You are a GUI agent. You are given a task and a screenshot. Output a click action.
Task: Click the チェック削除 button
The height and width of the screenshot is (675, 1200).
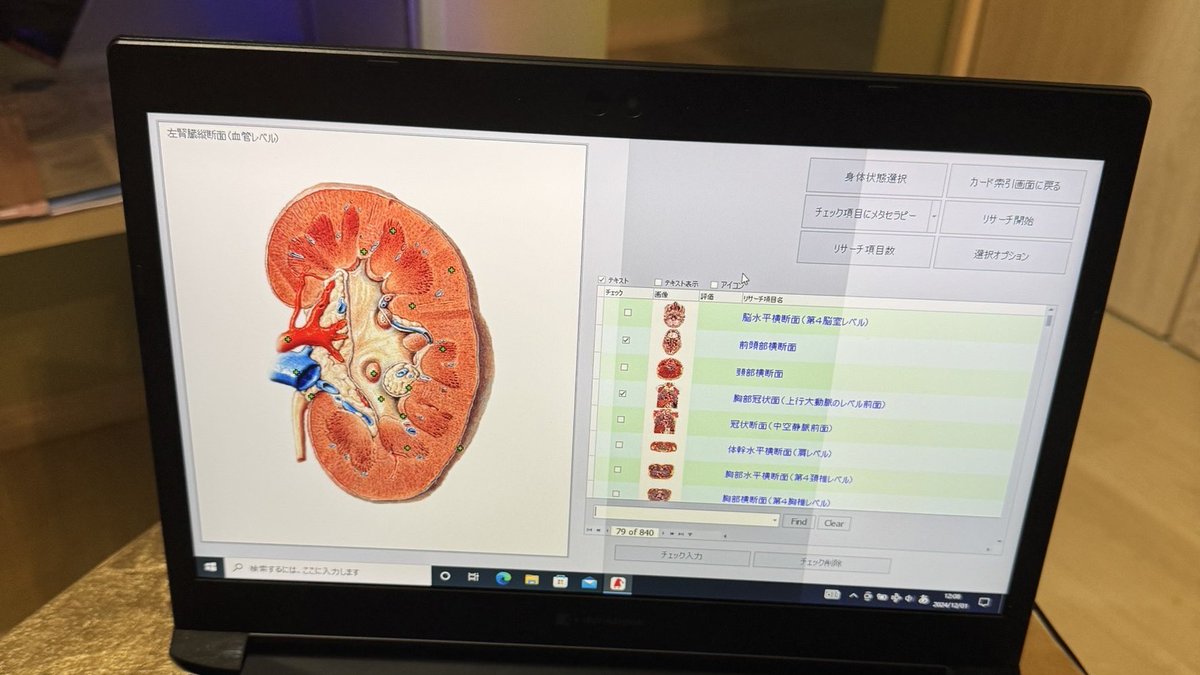(821, 563)
